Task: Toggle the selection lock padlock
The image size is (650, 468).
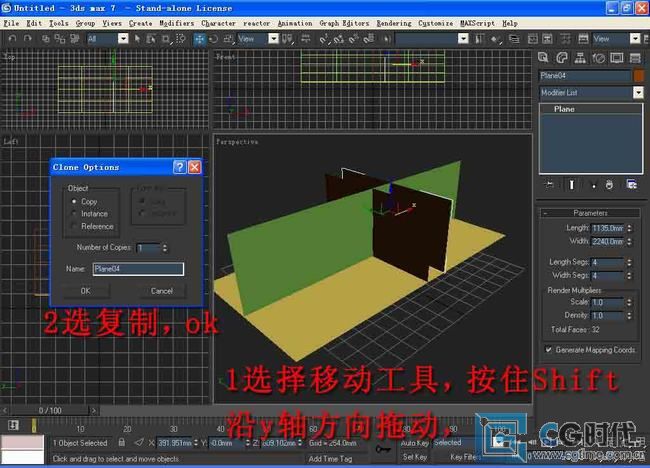Action: coord(121,442)
